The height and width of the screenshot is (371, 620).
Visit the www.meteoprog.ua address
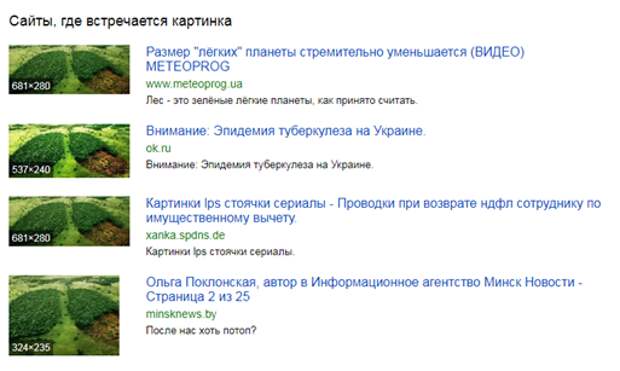pos(194,84)
